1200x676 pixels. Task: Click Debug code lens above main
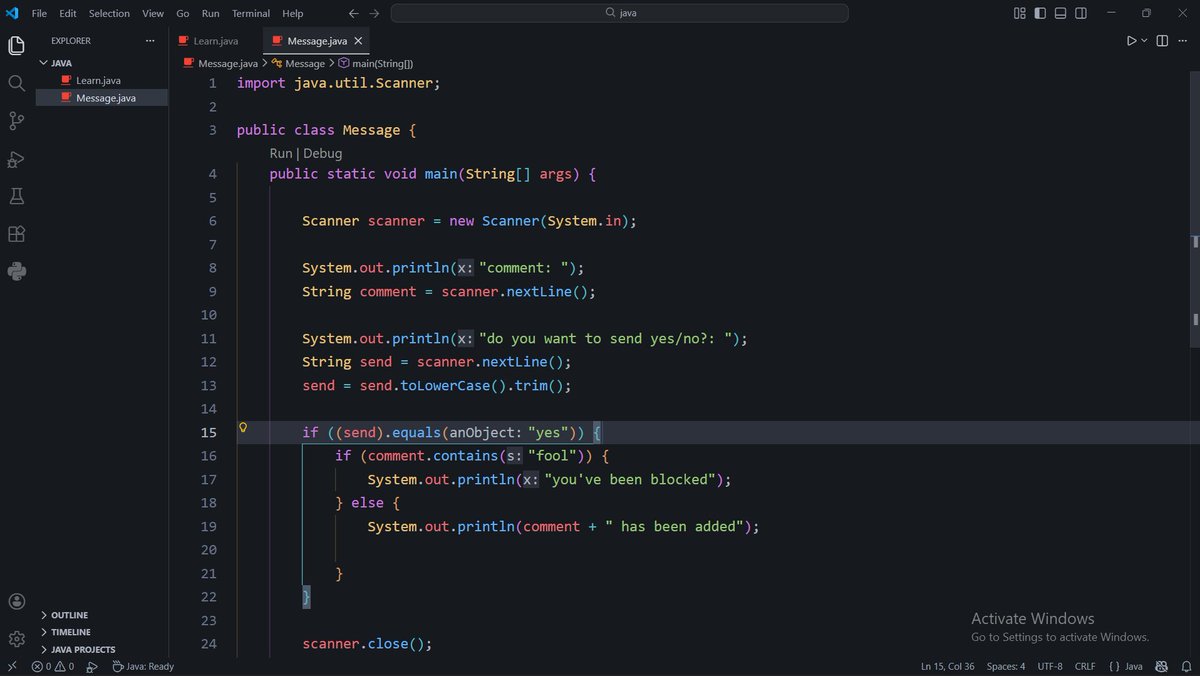pyautogui.click(x=322, y=153)
